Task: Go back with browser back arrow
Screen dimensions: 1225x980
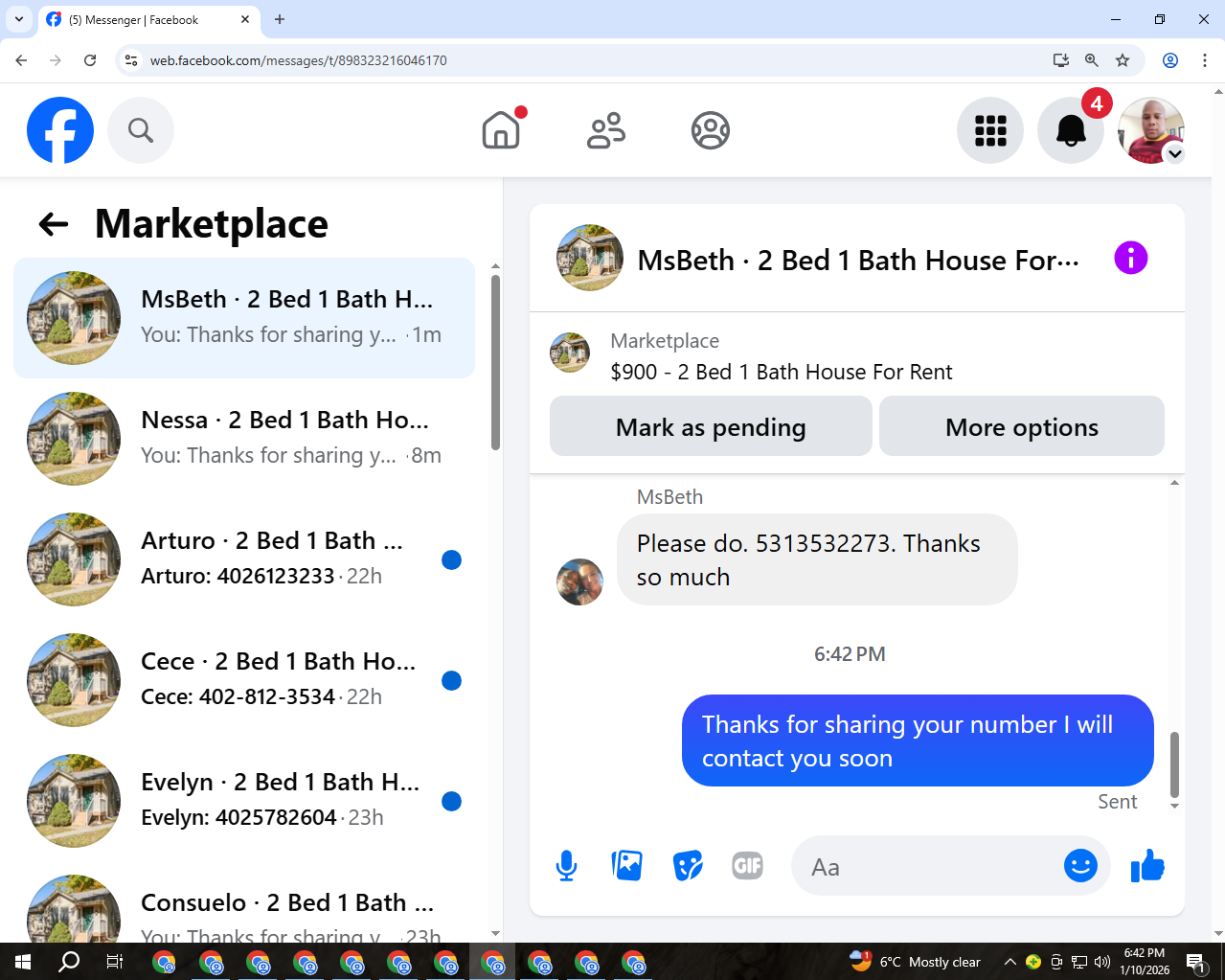Action: coord(21,60)
